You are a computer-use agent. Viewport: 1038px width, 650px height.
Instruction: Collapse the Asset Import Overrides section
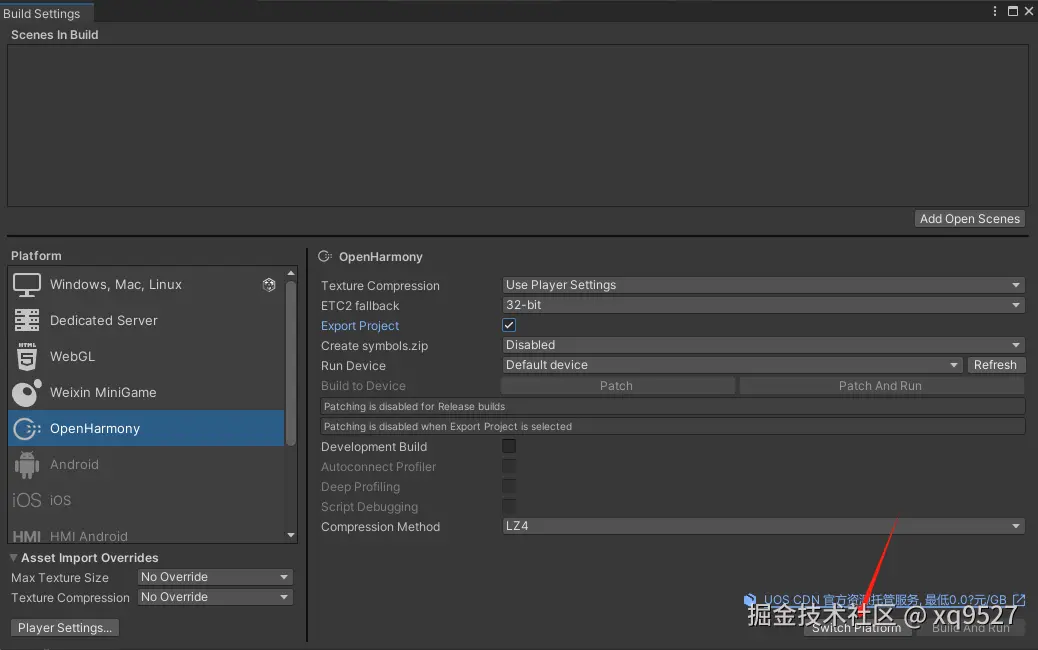coord(13,558)
